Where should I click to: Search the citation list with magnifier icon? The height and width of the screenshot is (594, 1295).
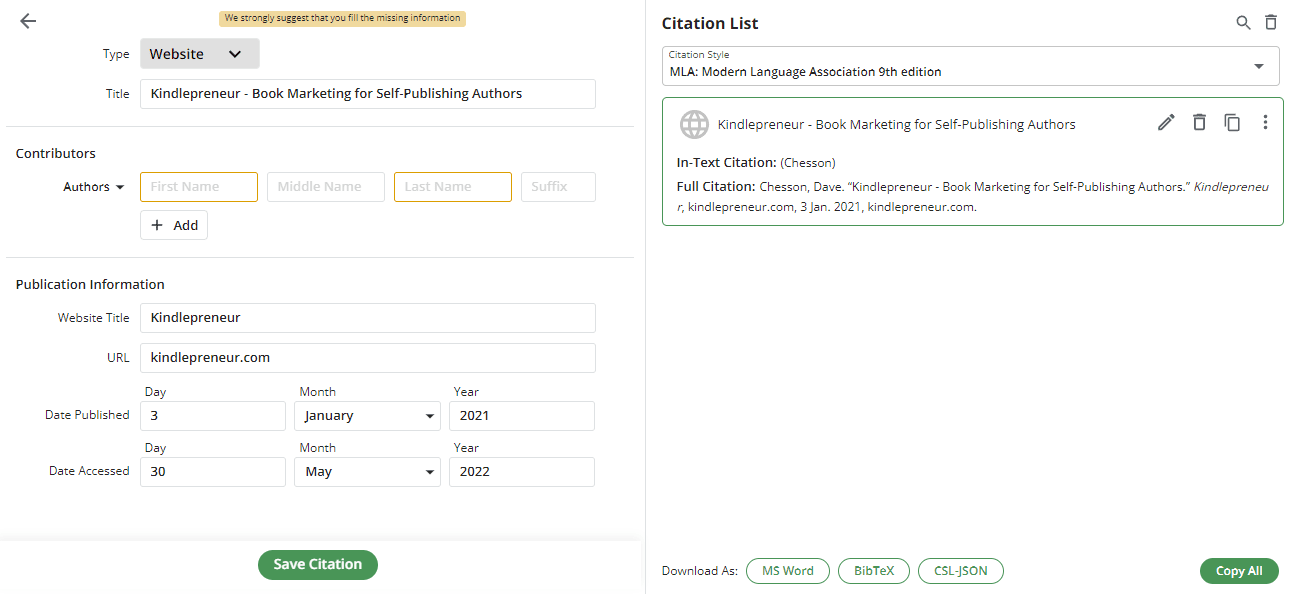coord(1243,23)
